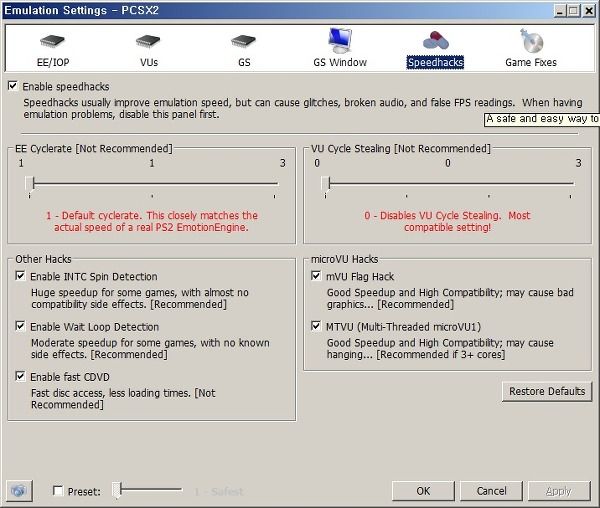Click the GS Window monitor icon
The image size is (600, 508).
pyautogui.click(x=340, y=40)
